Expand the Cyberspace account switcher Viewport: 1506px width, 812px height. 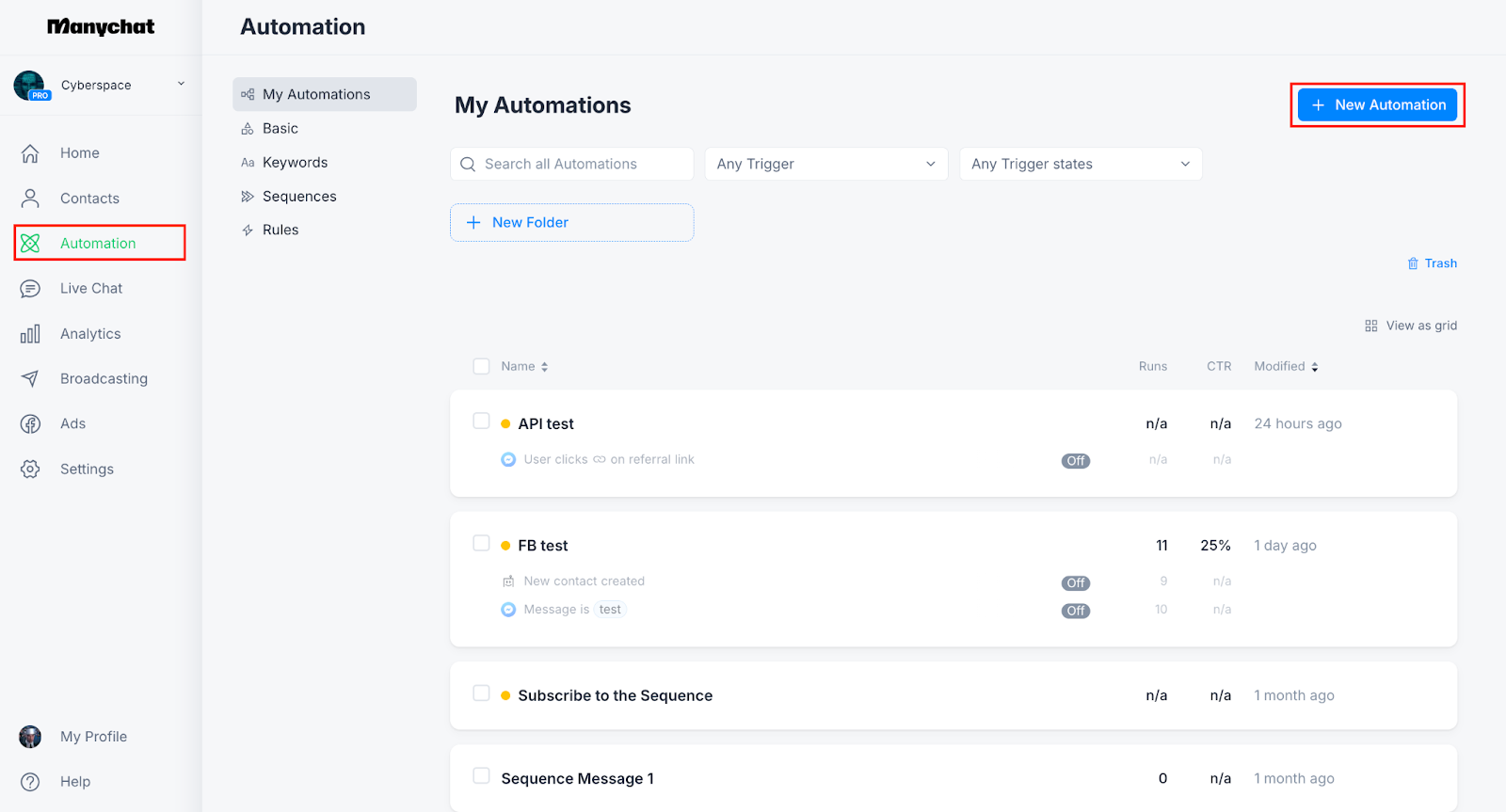point(181,85)
